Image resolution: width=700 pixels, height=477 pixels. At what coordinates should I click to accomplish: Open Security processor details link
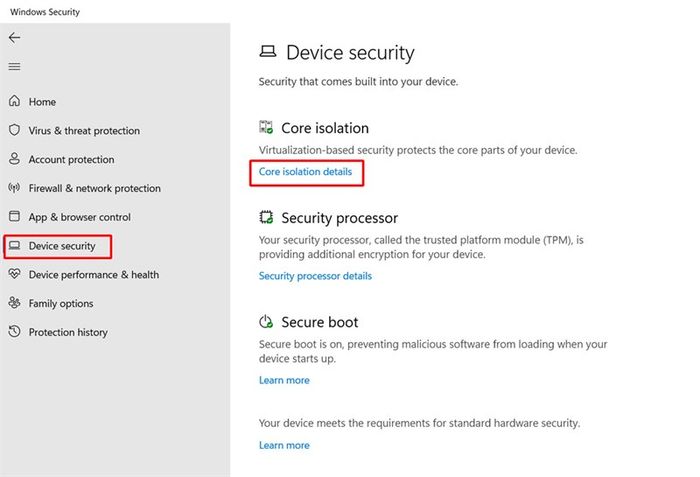315,276
